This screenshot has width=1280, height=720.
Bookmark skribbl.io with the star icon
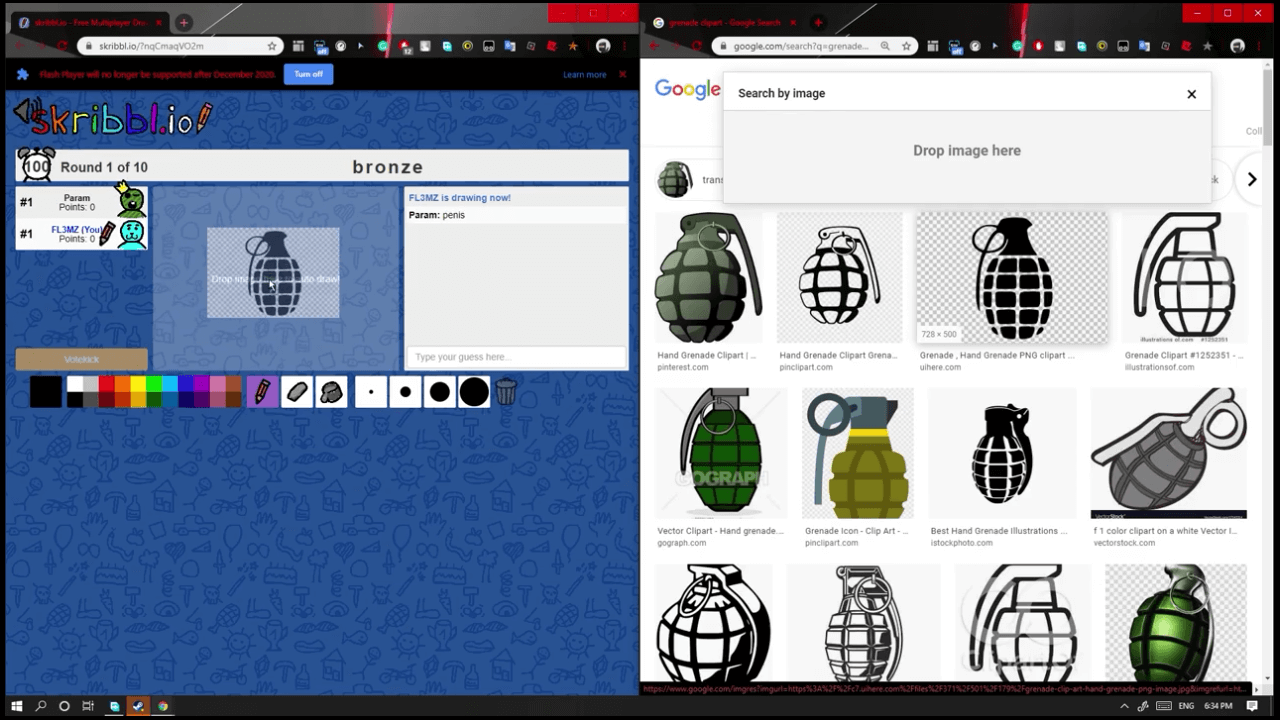[x=272, y=46]
